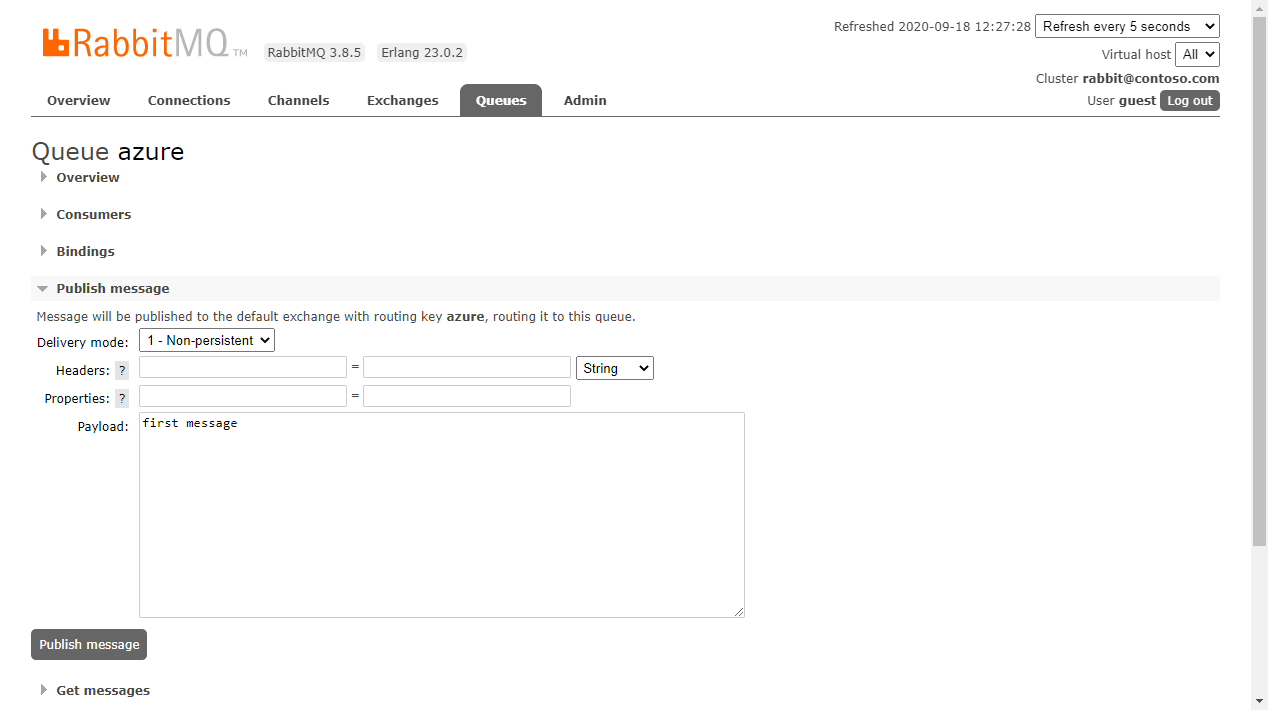Image resolution: width=1268 pixels, height=710 pixels.
Task: Open the Exchanges tab
Action: coord(402,100)
